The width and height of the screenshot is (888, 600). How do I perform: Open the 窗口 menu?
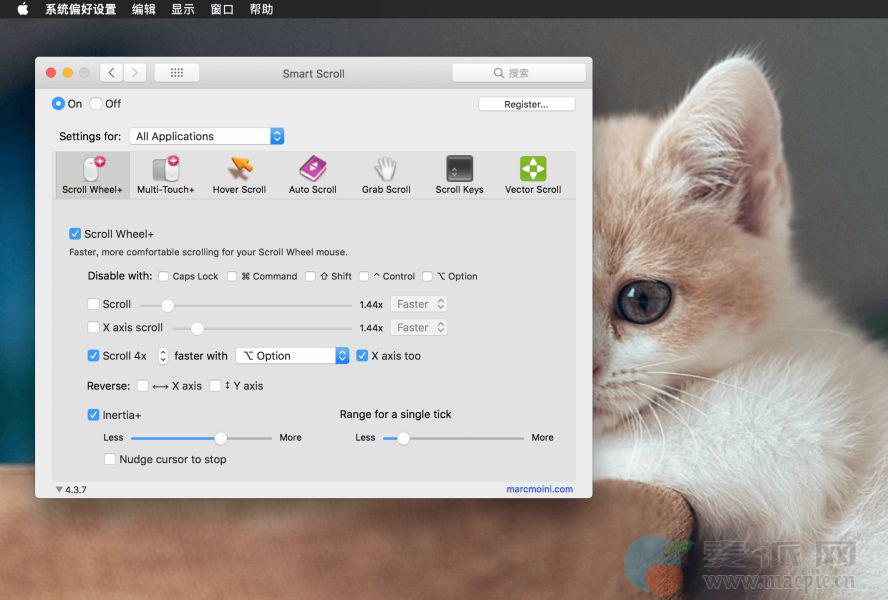click(222, 9)
